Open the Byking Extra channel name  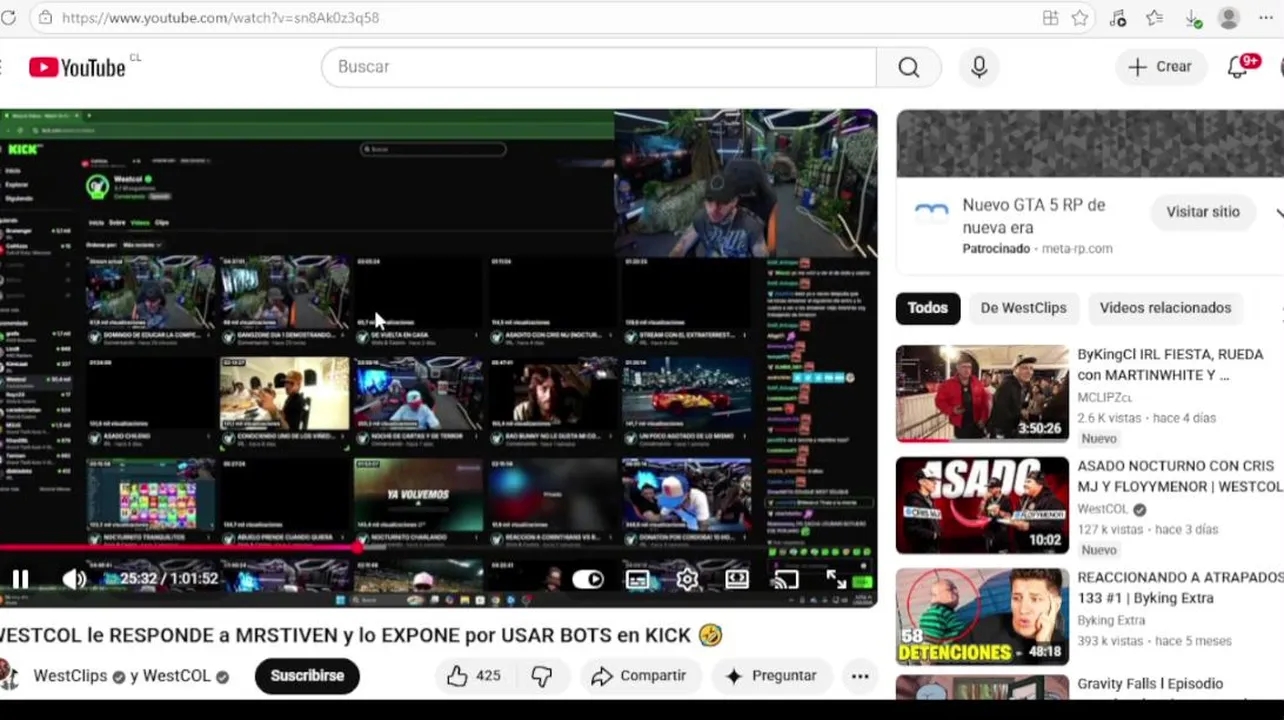pos(1111,620)
